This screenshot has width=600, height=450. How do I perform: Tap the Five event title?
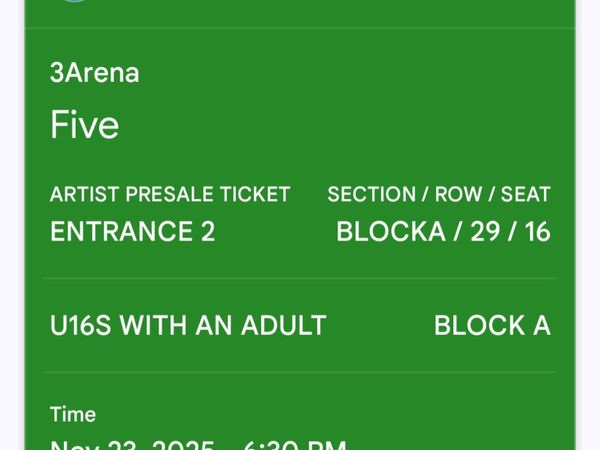click(x=85, y=124)
